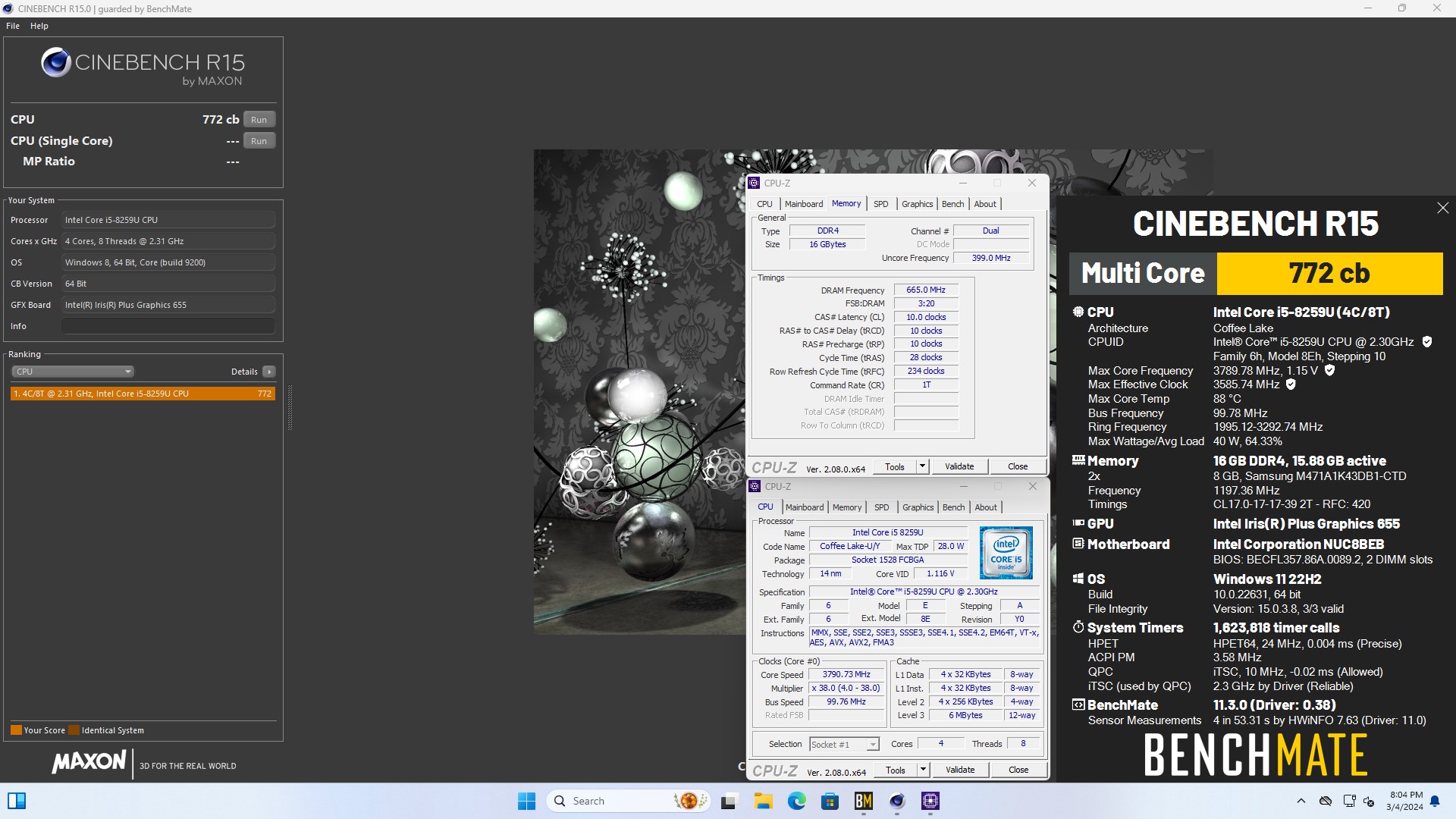Switch to CPU-Z via taskbar icon
This screenshot has width=1456, height=819.
[930, 801]
